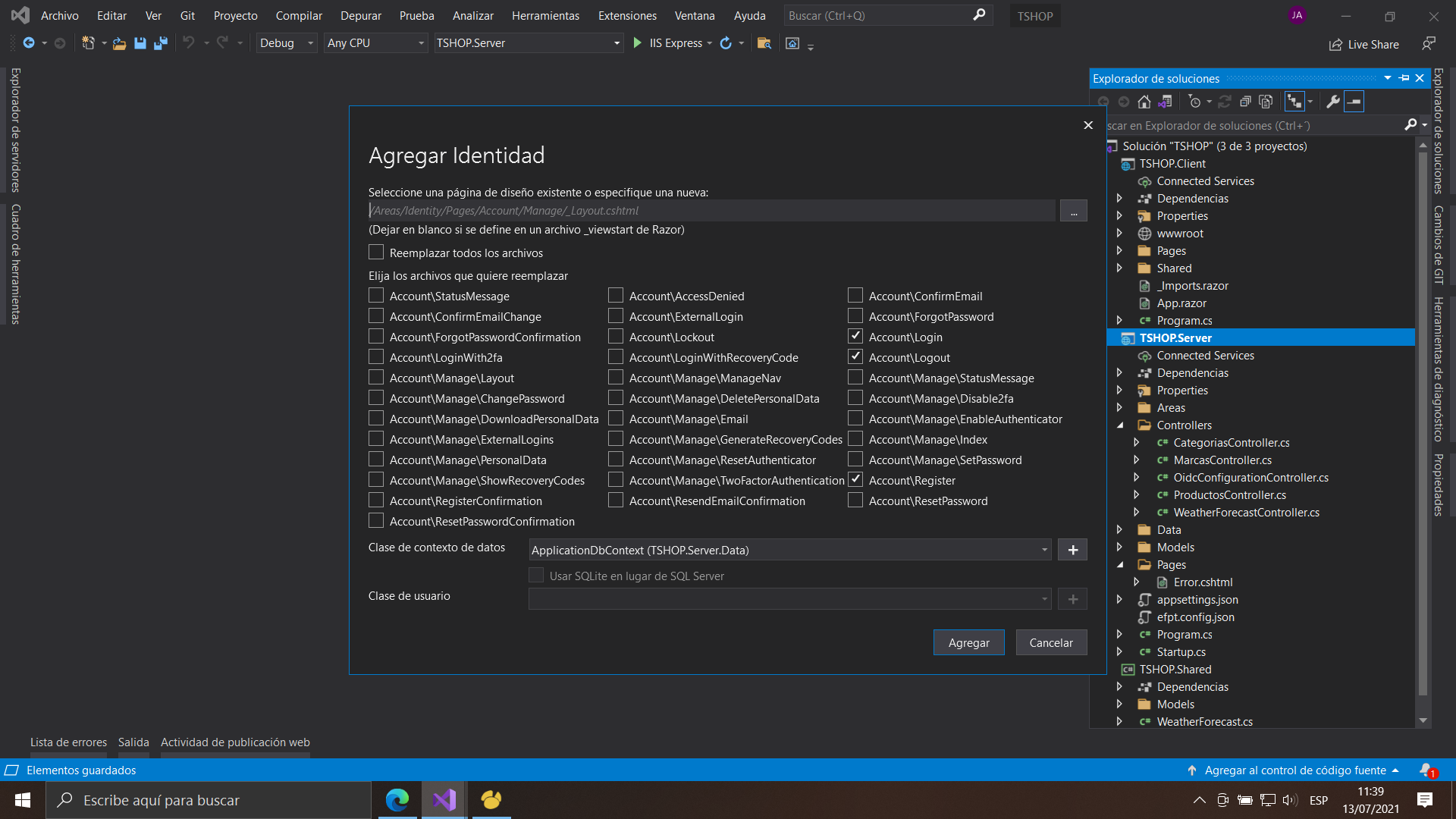Screen dimensions: 1456x819
Task: Click the Find in Files folder icon
Action: [764, 43]
